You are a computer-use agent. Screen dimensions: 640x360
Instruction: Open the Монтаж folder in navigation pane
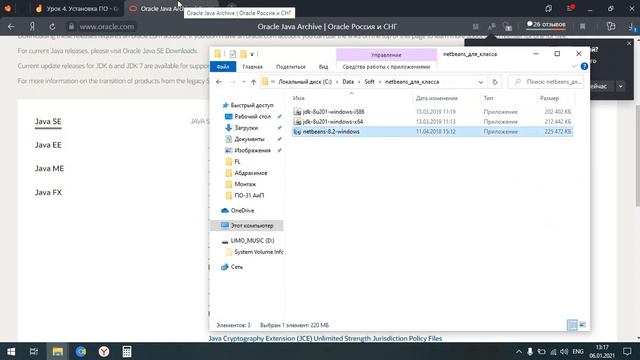(x=244, y=184)
